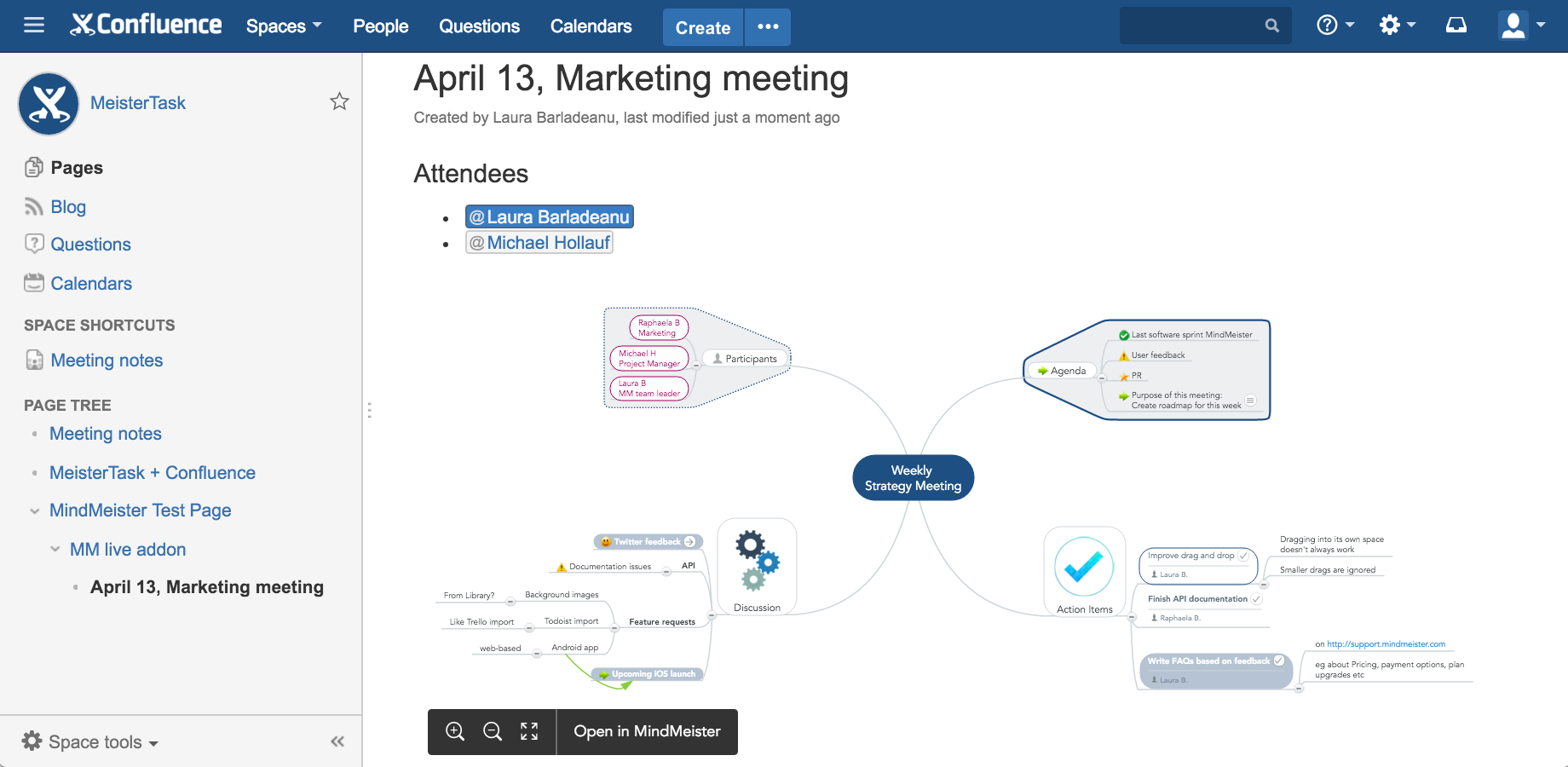Open the user profile avatar menu

point(1522,26)
